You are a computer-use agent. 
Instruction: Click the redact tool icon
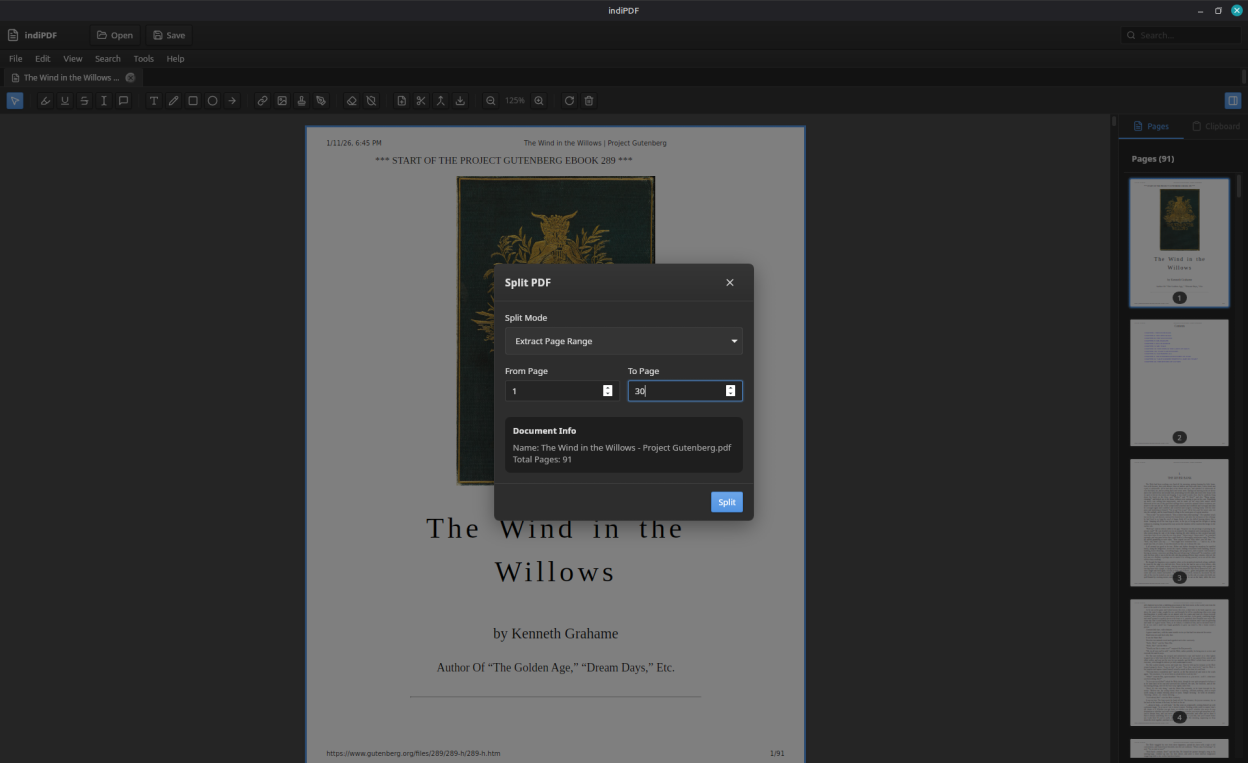point(371,101)
